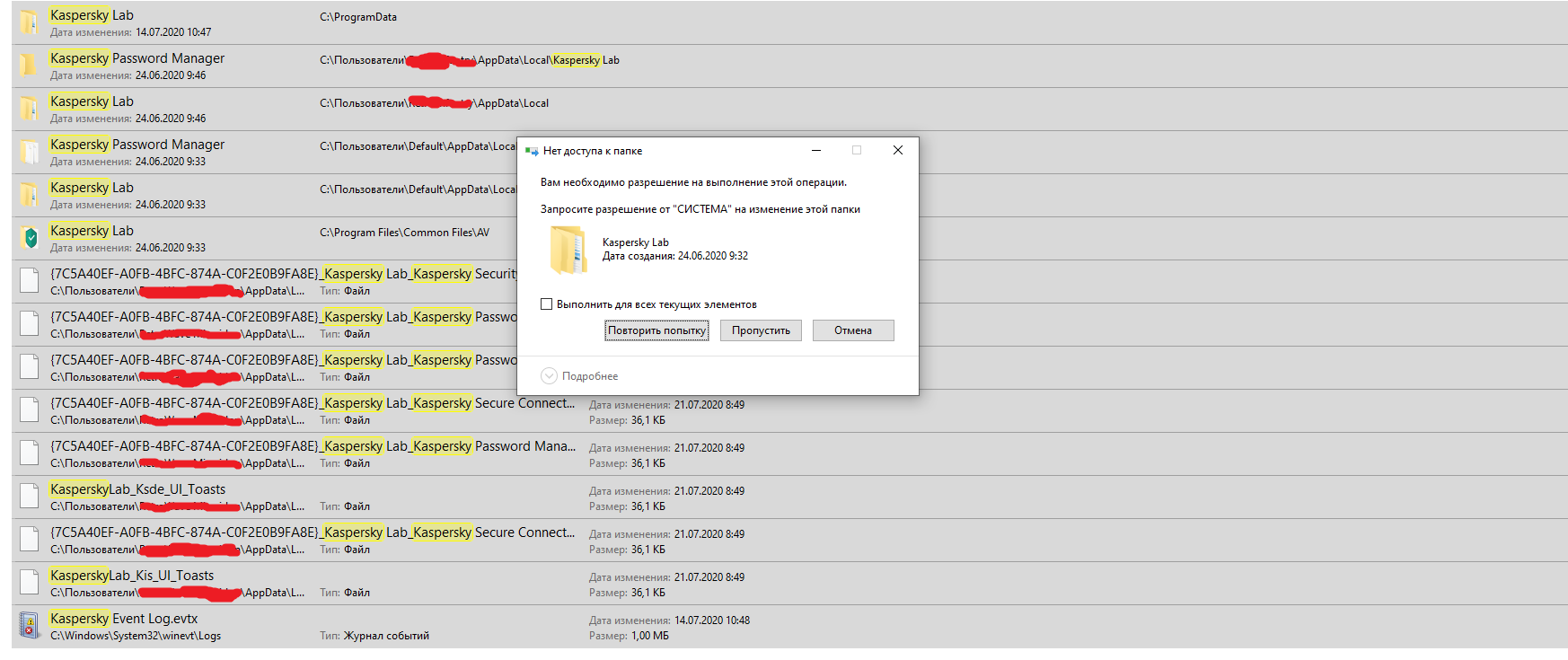This screenshot has height=660, width=1568.
Task: Click path C:\ProgramData text
Action: click(358, 17)
